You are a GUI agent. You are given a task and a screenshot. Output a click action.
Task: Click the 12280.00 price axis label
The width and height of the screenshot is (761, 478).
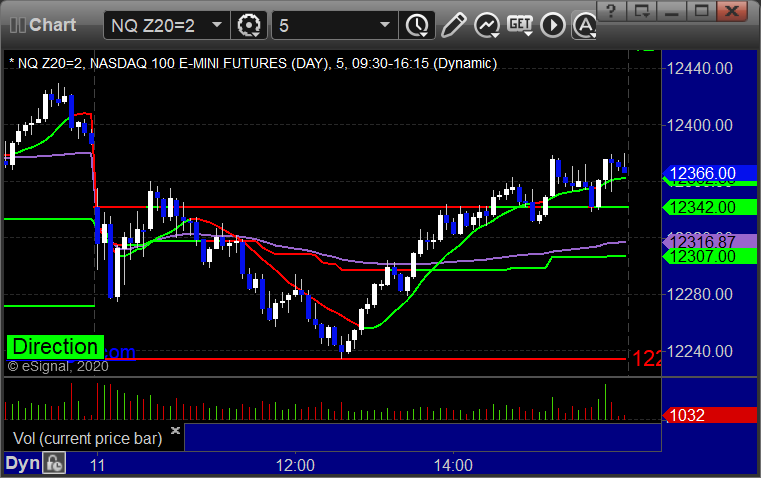tap(699, 294)
